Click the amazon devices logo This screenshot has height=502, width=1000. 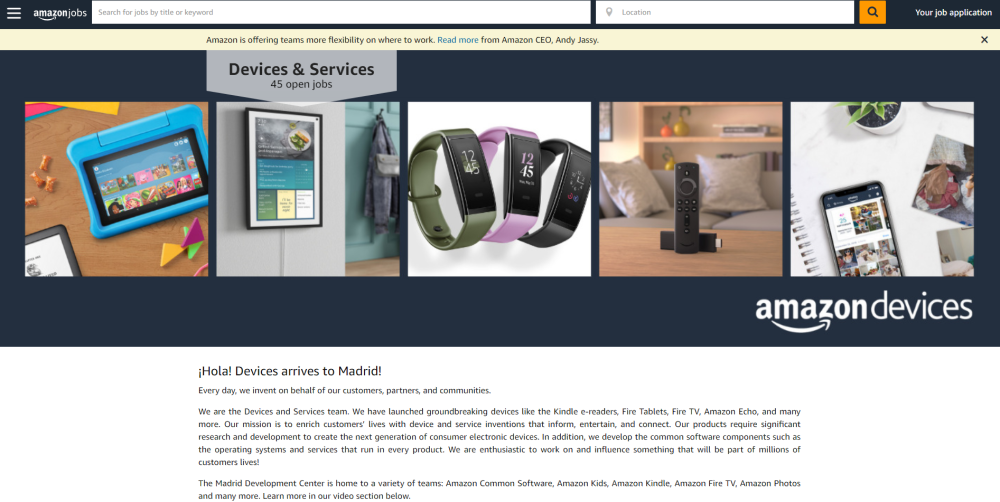click(864, 311)
